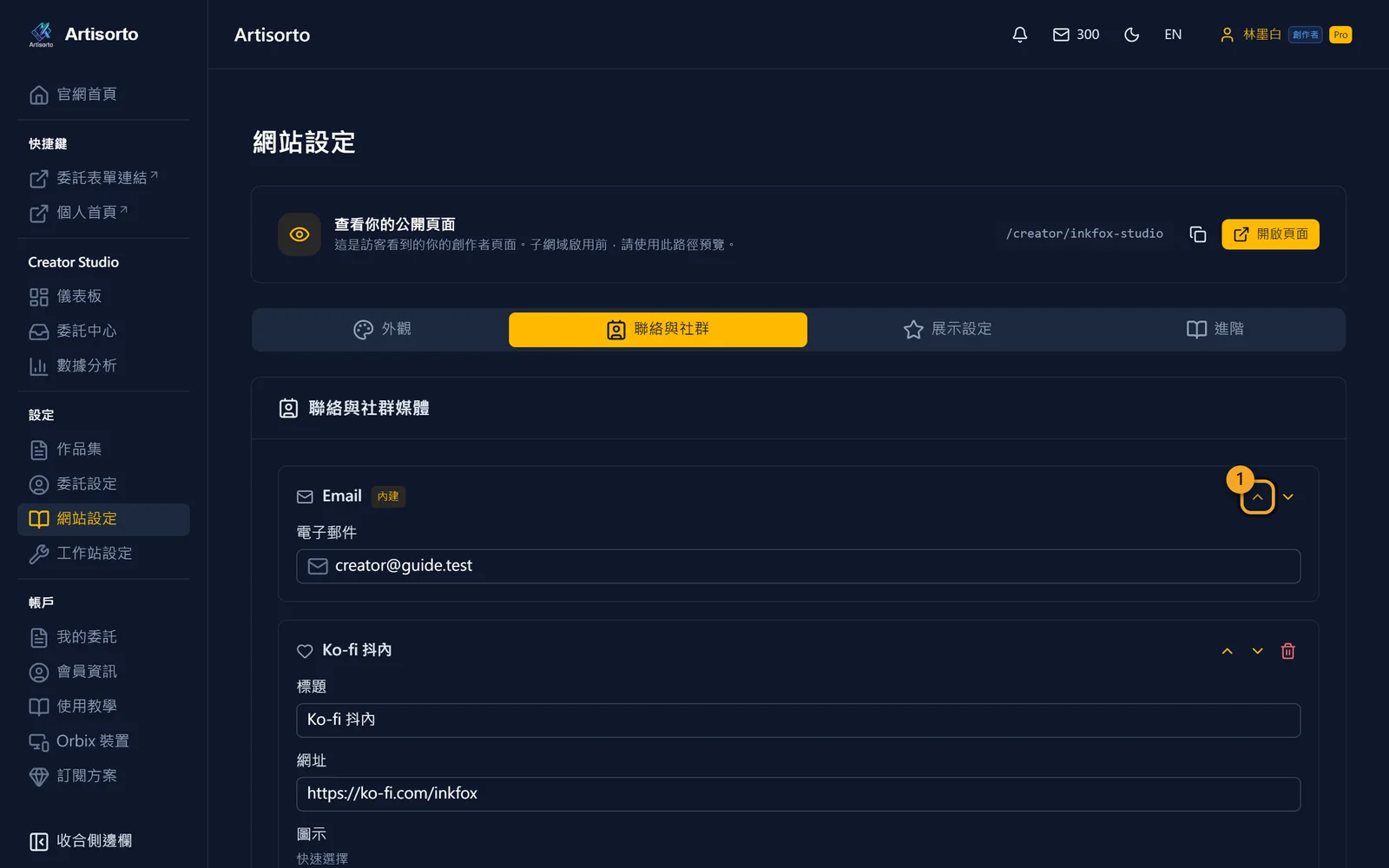Switch to 聯絡與社群 tab
The height and width of the screenshot is (868, 1389).
(x=658, y=330)
